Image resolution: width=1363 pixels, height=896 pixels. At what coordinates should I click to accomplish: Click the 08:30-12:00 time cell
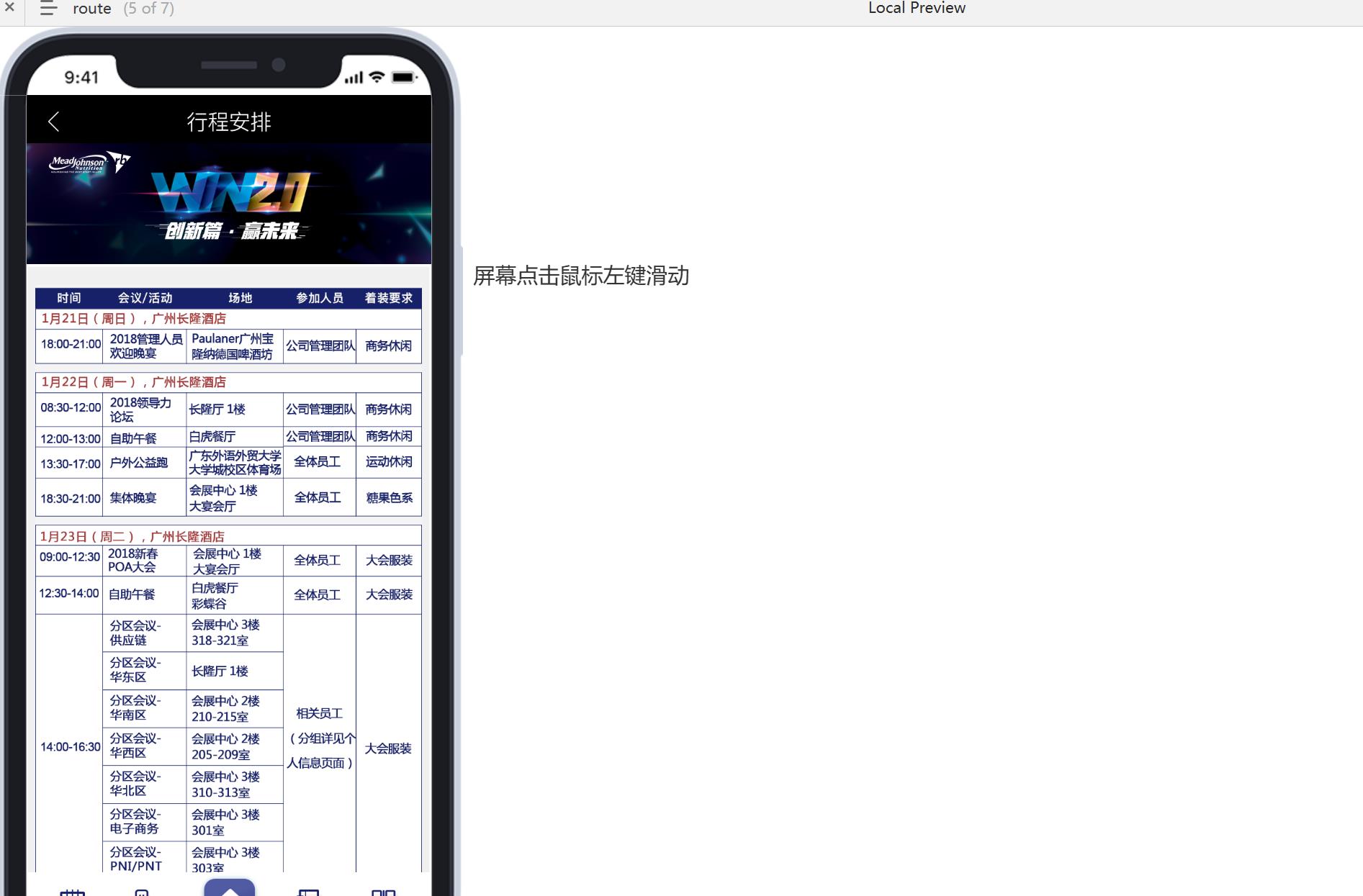click(x=70, y=408)
